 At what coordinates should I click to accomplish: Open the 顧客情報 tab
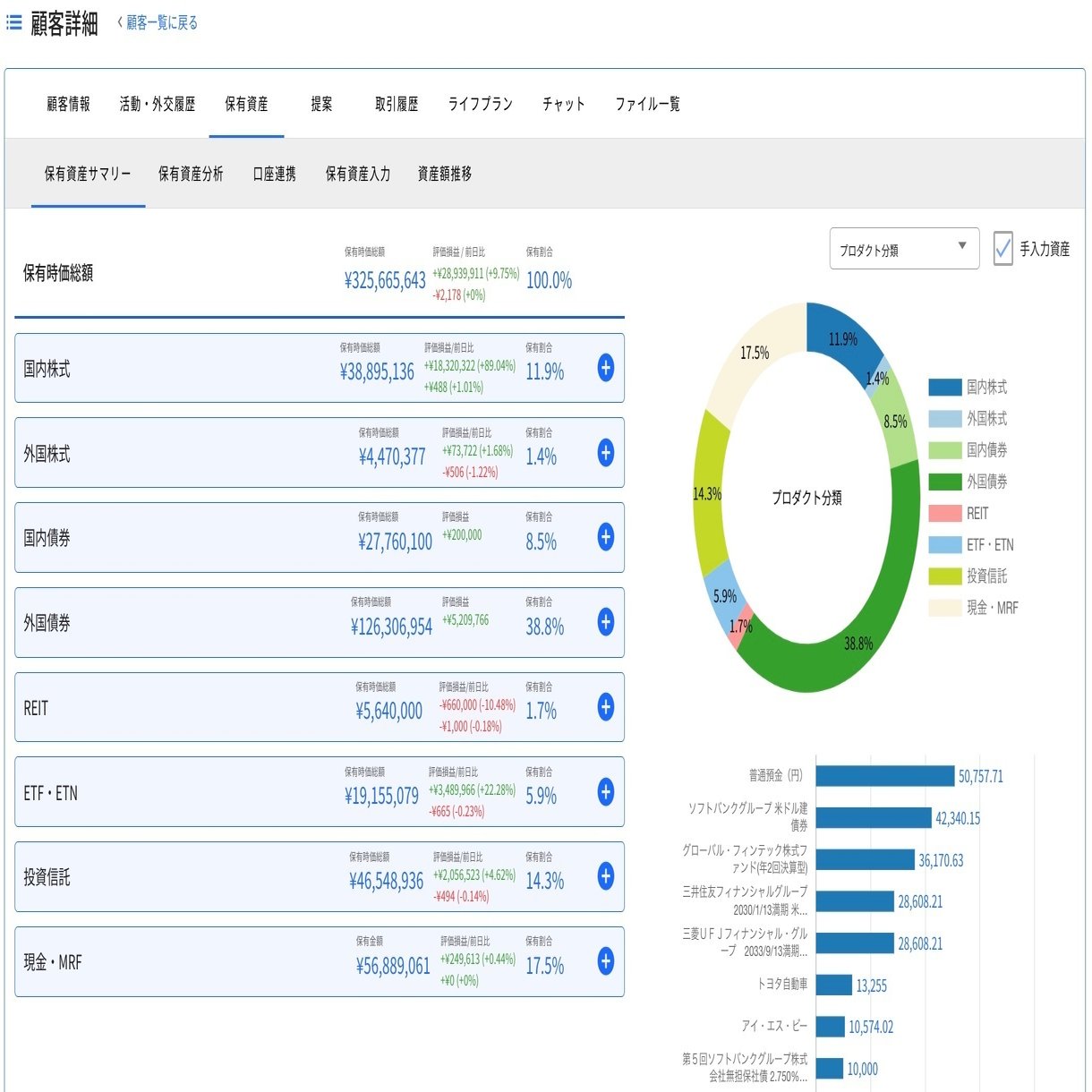point(68,104)
